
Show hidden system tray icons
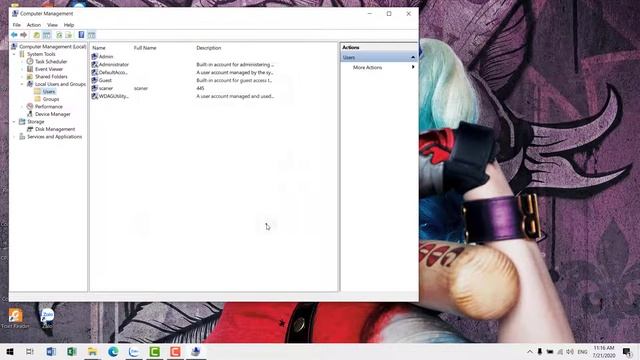529,351
